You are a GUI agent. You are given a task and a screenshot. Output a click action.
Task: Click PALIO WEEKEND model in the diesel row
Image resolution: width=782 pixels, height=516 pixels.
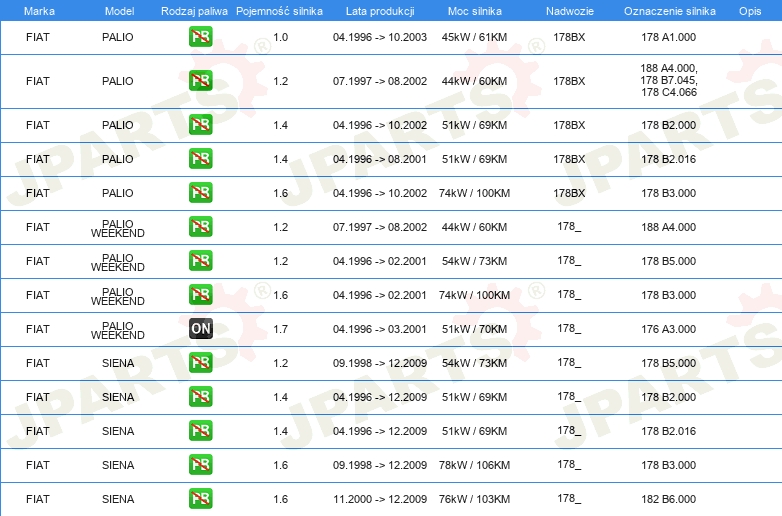pyautogui.click(x=118, y=330)
